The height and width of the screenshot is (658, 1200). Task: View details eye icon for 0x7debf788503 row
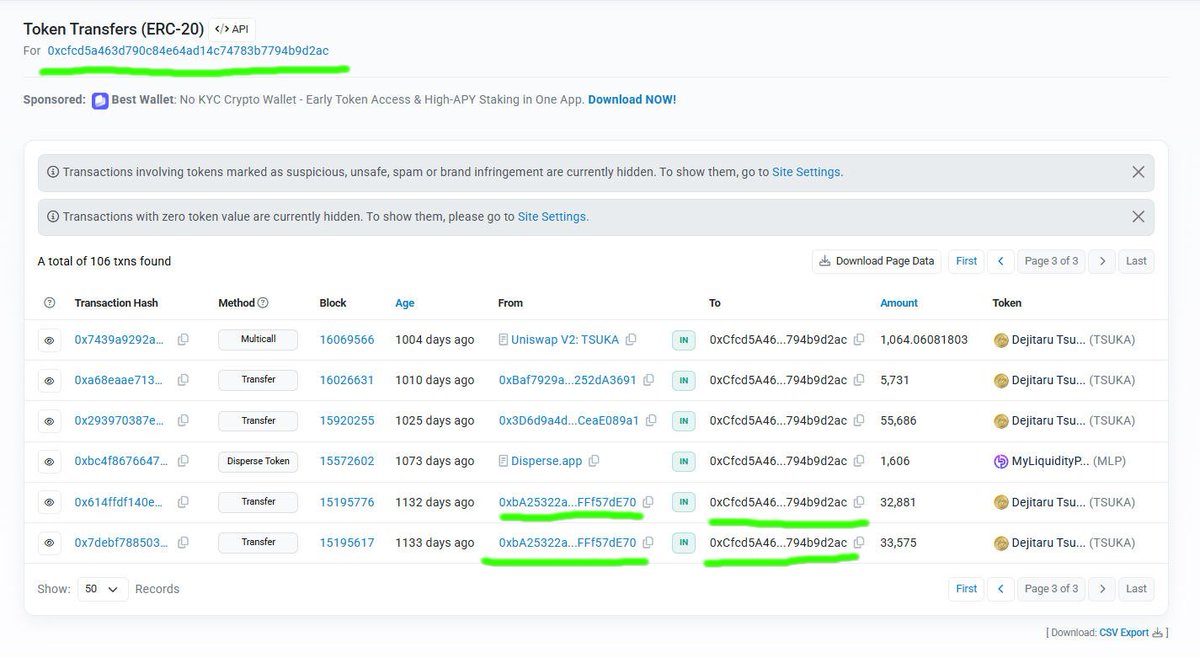click(49, 543)
